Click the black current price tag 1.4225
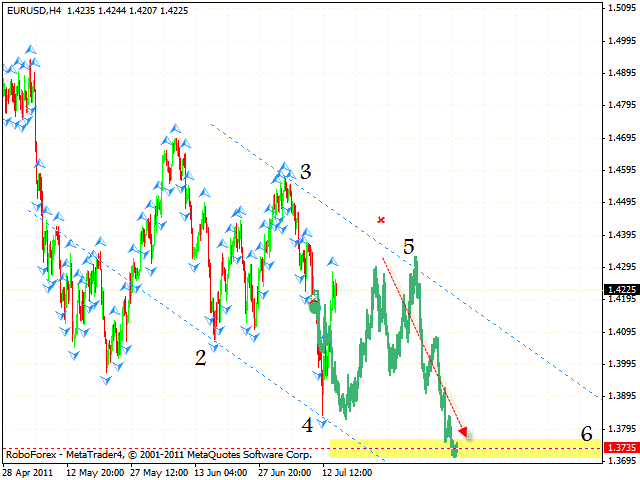 coord(621,290)
